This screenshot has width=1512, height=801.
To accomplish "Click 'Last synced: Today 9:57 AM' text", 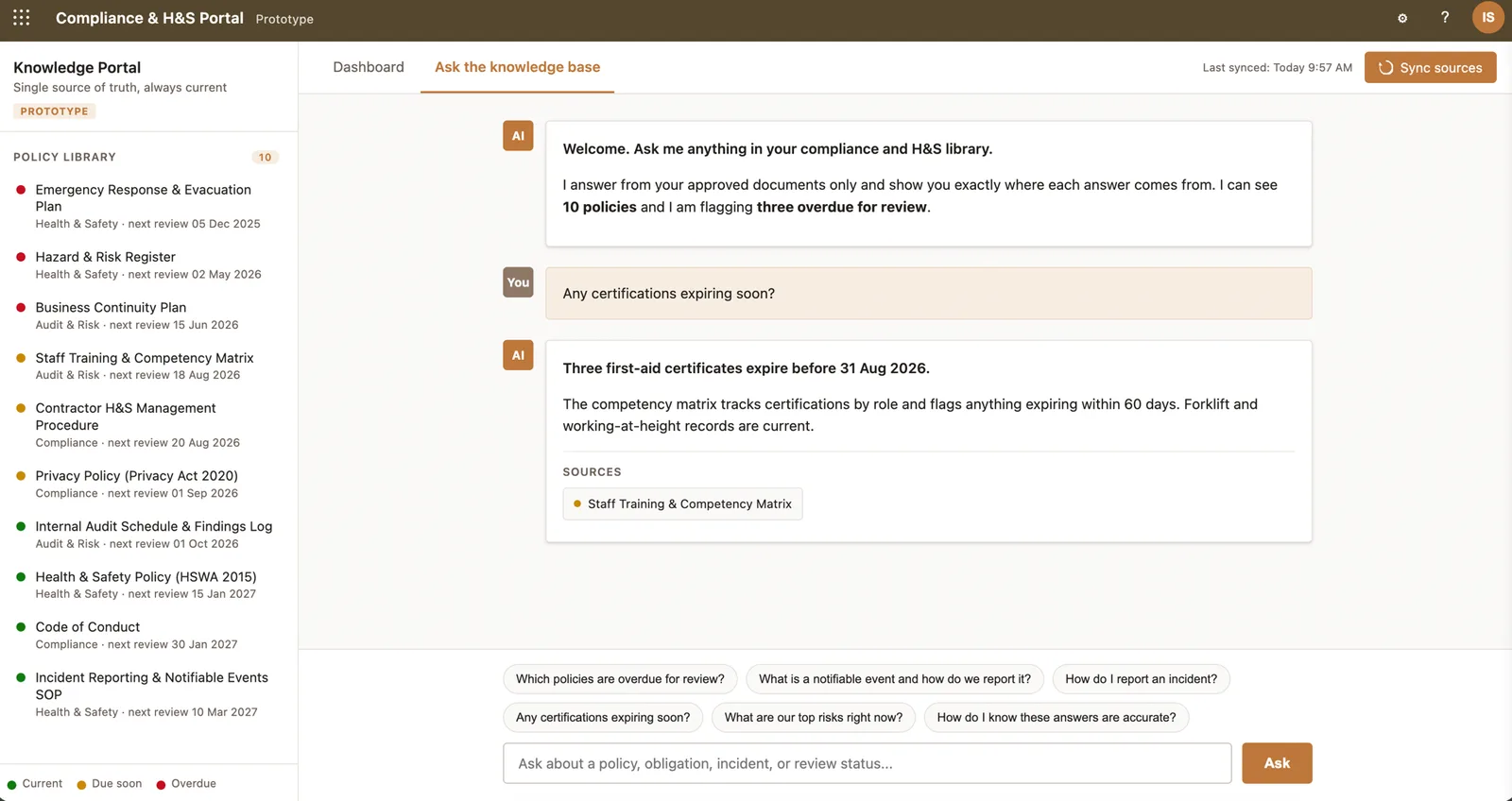I will (x=1277, y=68).
